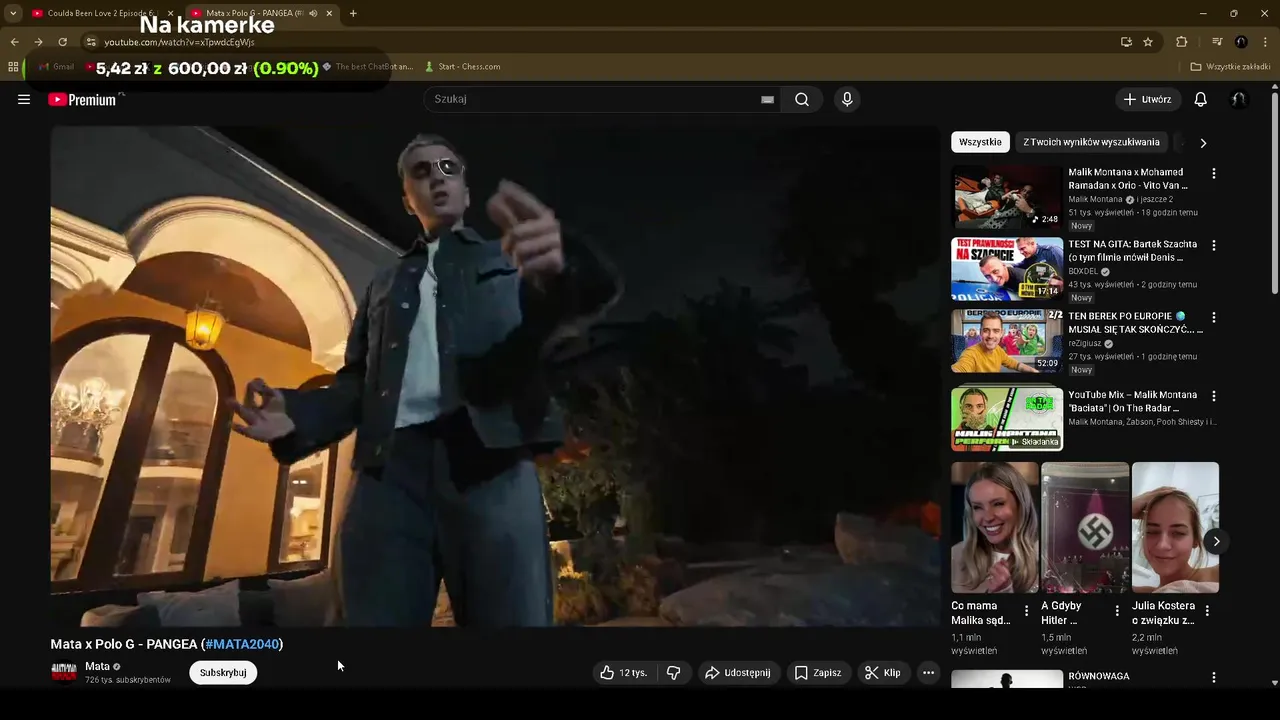Open Mata channel avatar
1280x720 pixels.
[64, 673]
